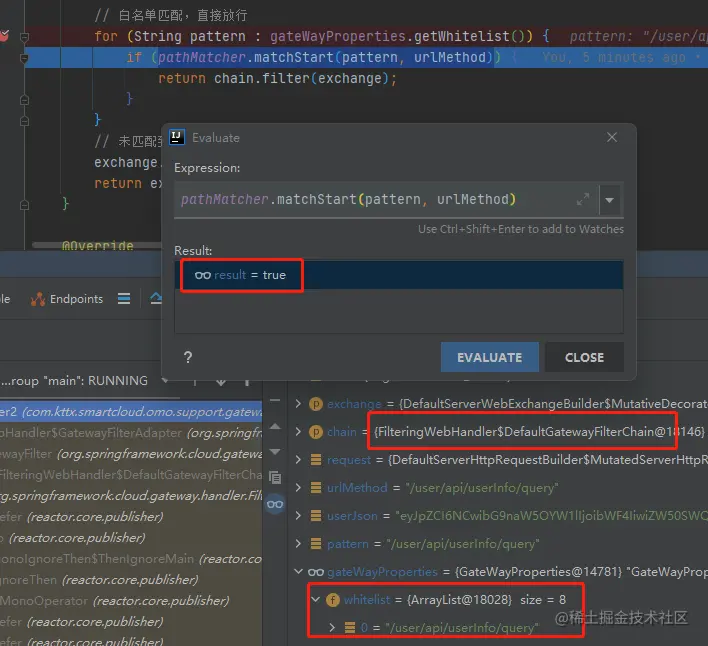Click the parameter icon beside chain
The height and width of the screenshot is (646, 708).
coord(316,432)
